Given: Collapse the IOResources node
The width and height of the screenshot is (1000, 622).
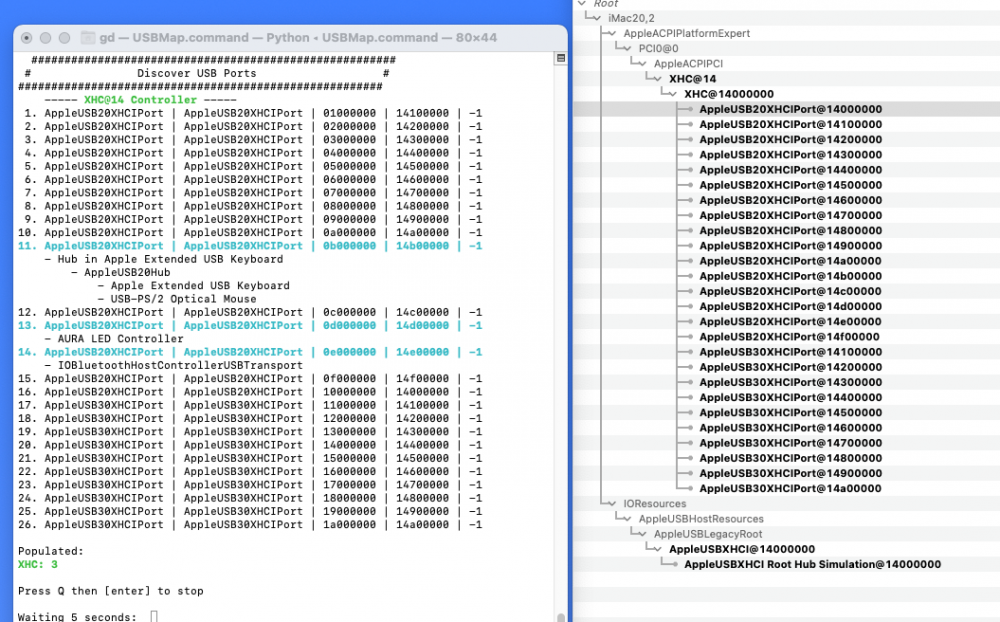Looking at the screenshot, I should (x=612, y=503).
